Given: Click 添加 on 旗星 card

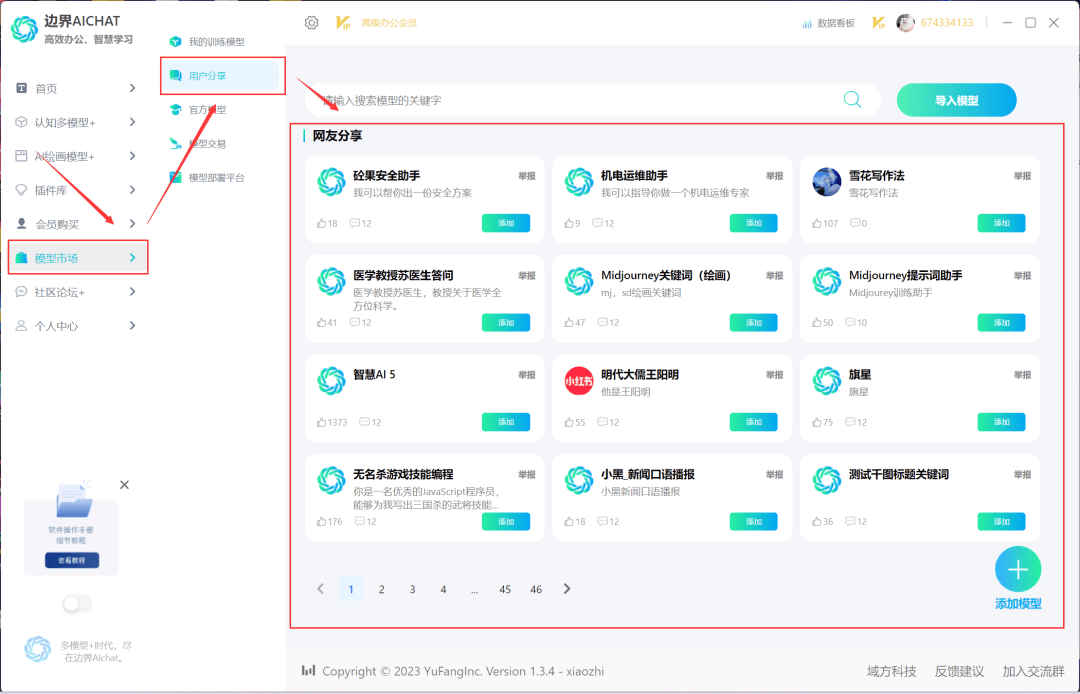Looking at the screenshot, I should 1001,422.
